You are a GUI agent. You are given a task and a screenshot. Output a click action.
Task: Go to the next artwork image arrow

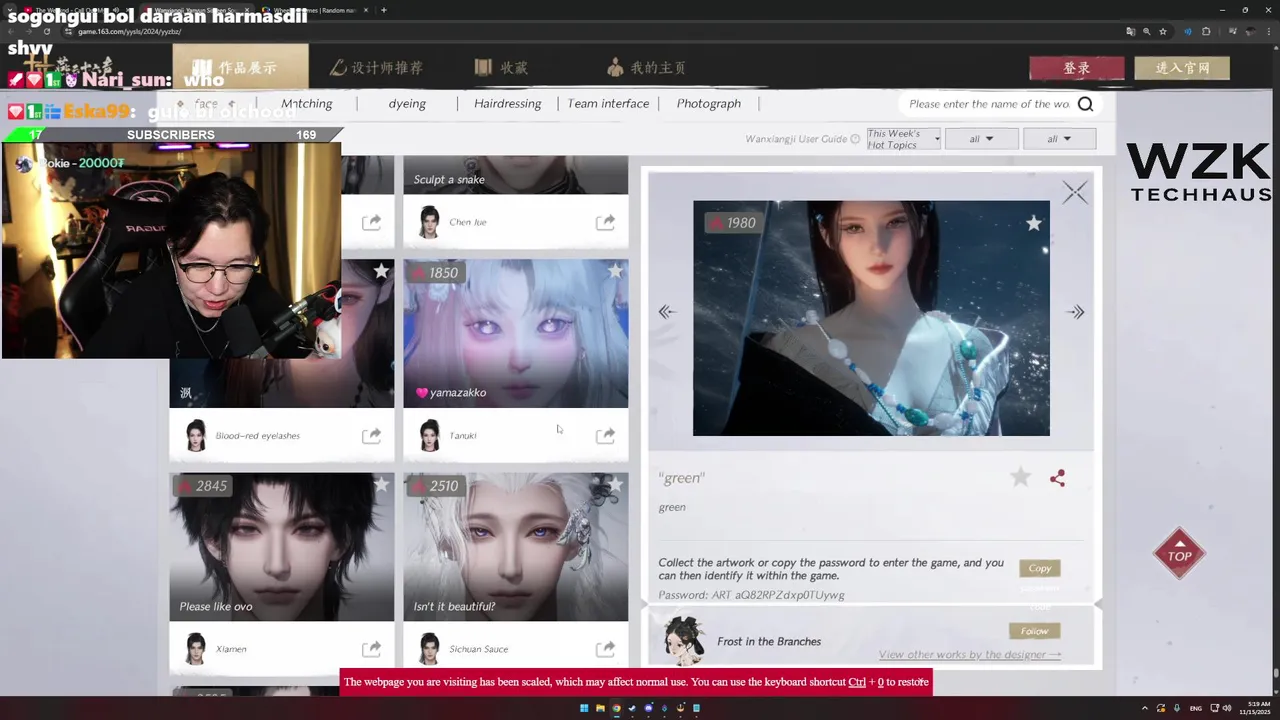pyautogui.click(x=1075, y=312)
